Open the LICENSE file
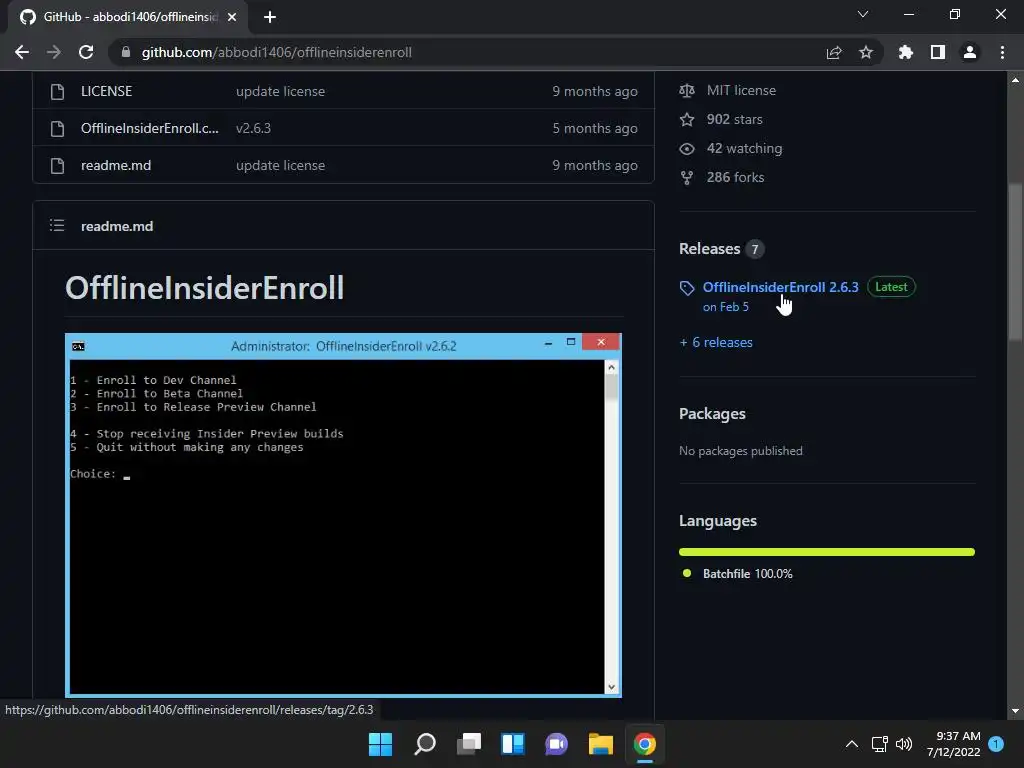The image size is (1024, 768). pos(106,91)
